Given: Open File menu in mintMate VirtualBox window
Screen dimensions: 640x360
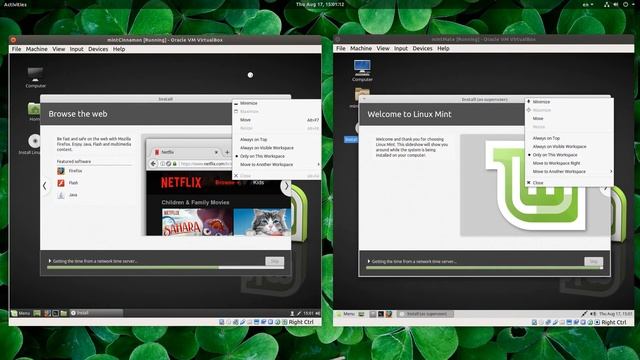Looking at the screenshot, I should pyautogui.click(x=341, y=48).
